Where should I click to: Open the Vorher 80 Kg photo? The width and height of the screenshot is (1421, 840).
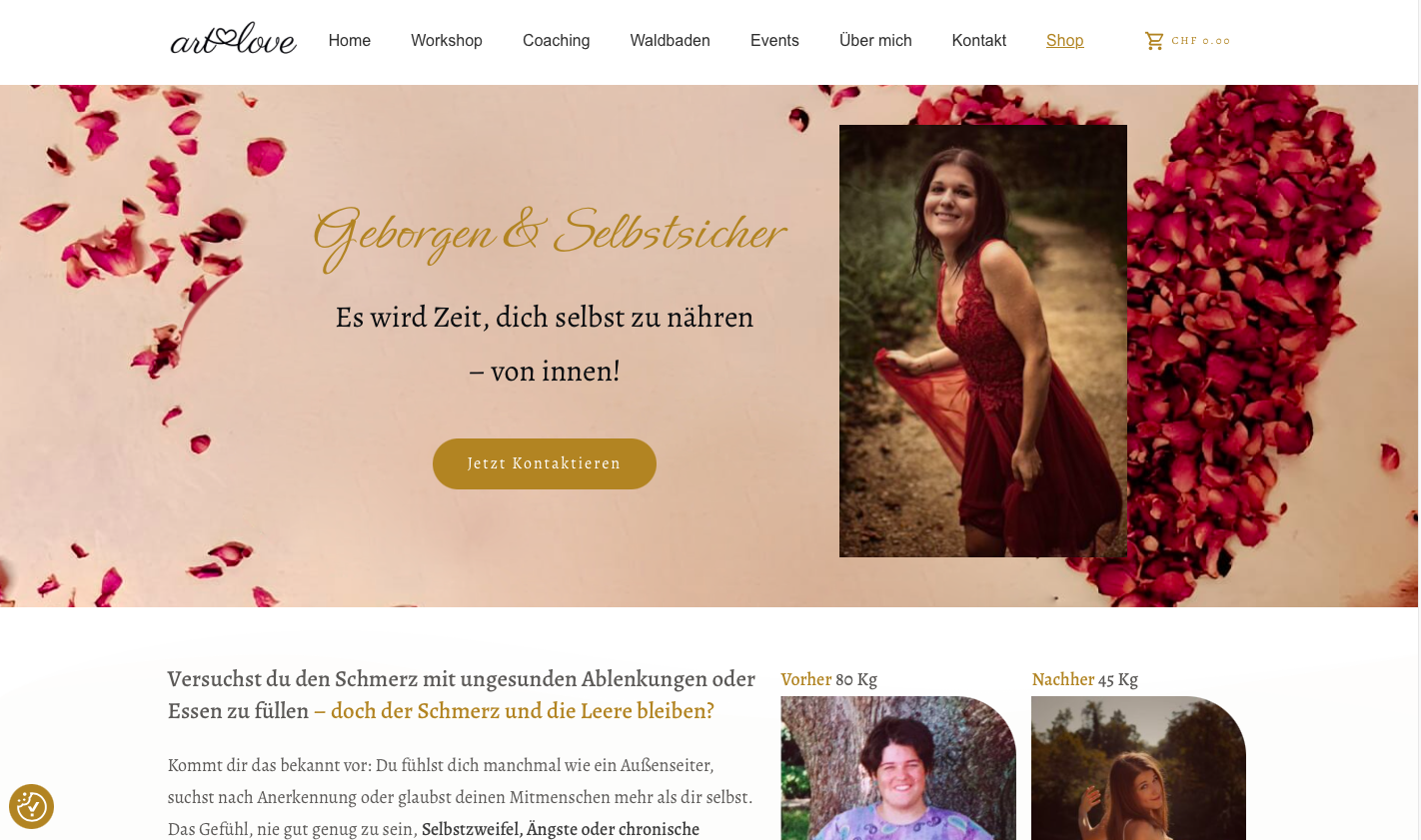898,768
